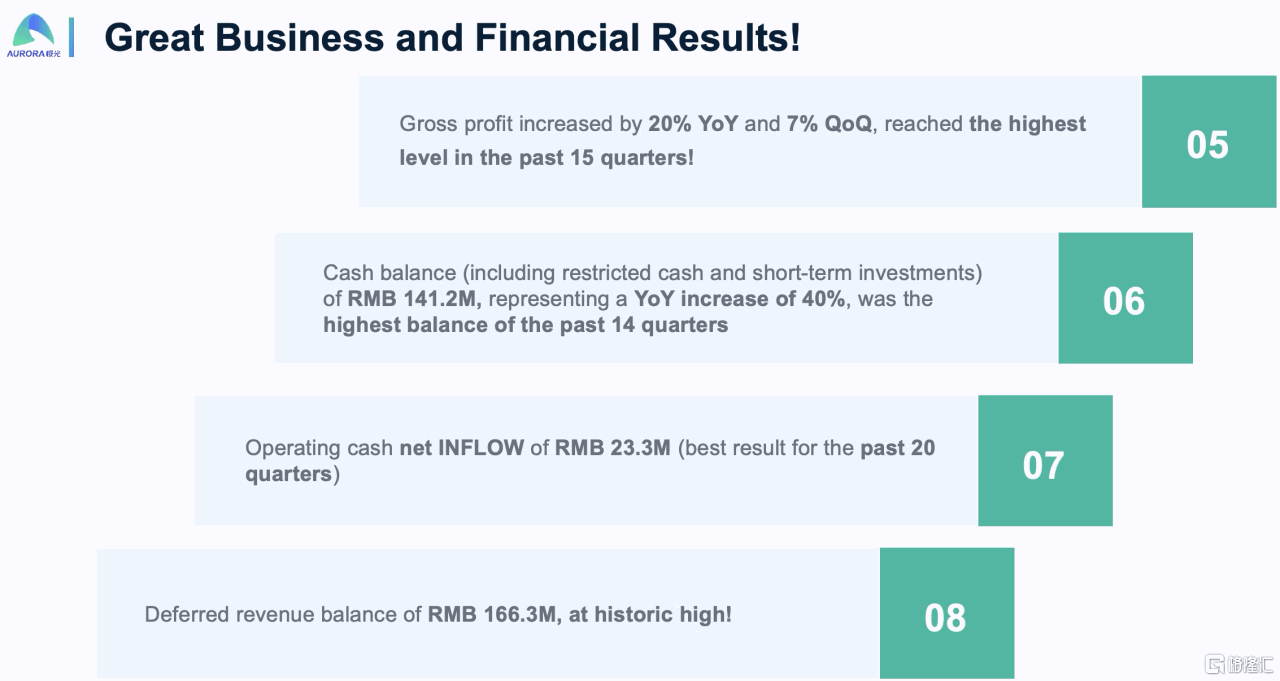Click 'Gross profit increased by' text
Image resolution: width=1280 pixels, height=681 pixels.
tap(520, 124)
